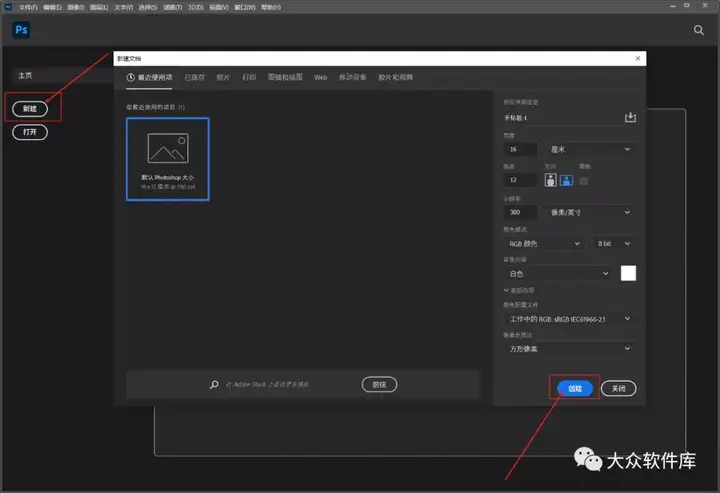
Task: Open the 方形像素 pixel aspect ratio dropdown
Action: (x=569, y=349)
